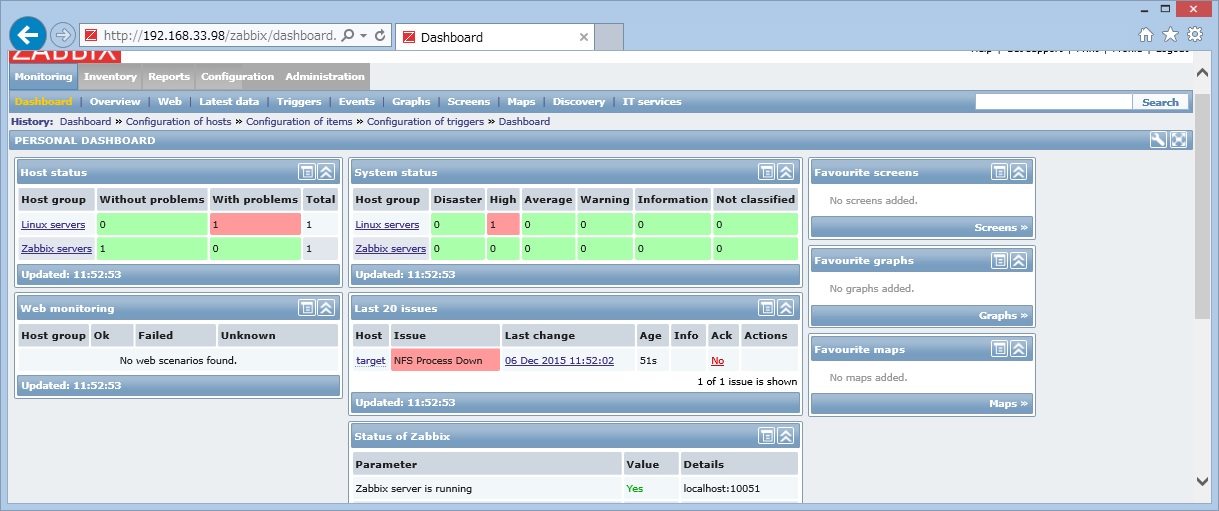
Task: Select the Administration main menu tab
Action: [325, 76]
